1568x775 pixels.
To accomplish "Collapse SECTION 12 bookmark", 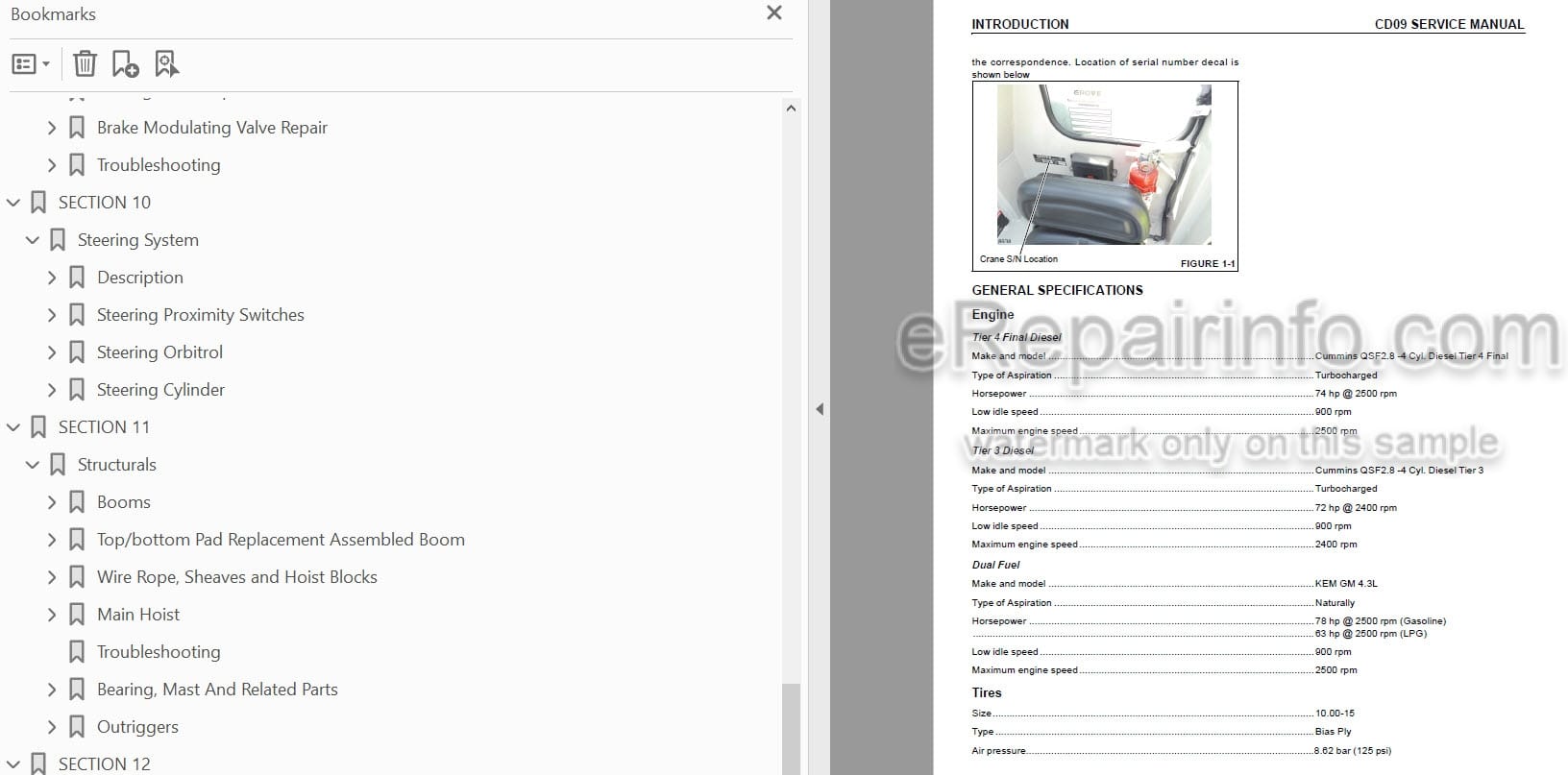I will pos(13,764).
